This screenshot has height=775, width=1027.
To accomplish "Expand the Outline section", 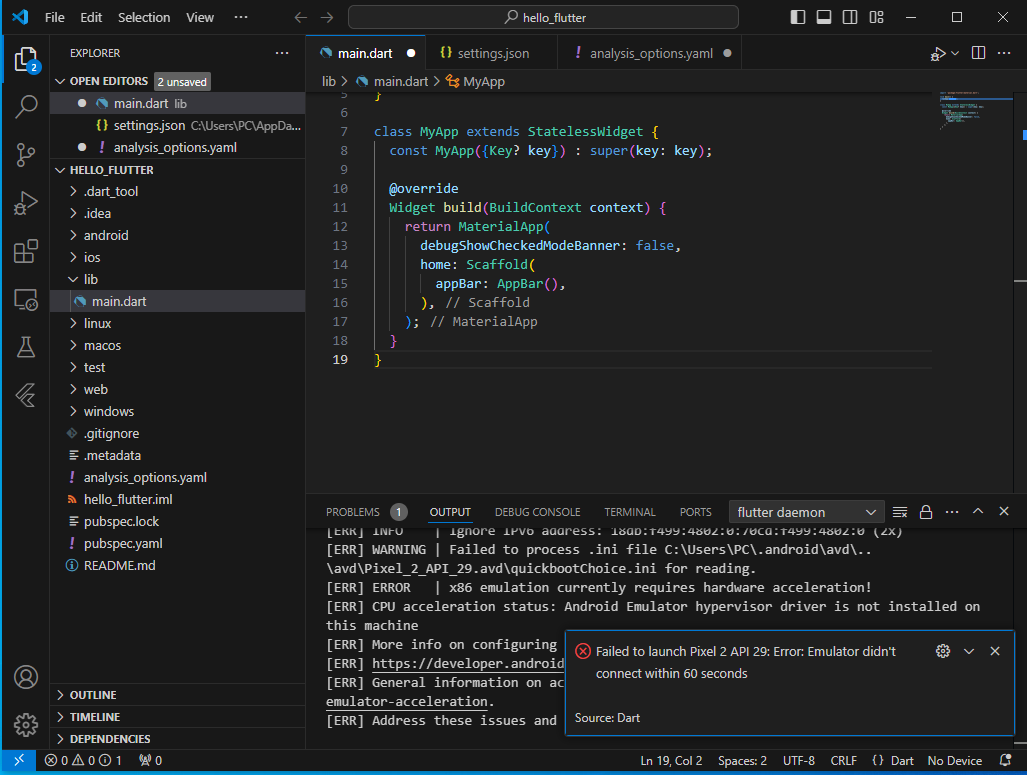I will 60,695.
